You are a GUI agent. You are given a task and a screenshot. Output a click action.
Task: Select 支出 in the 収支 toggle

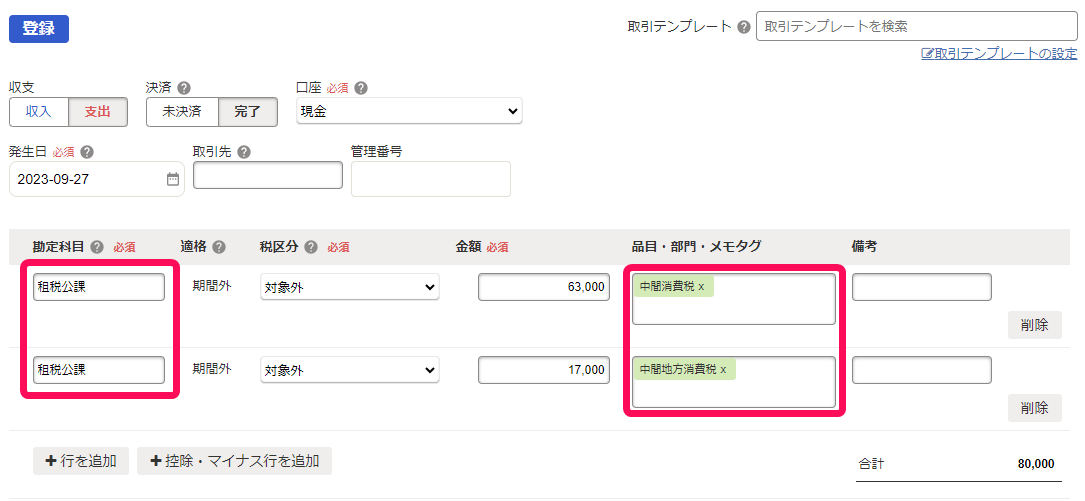(x=98, y=112)
